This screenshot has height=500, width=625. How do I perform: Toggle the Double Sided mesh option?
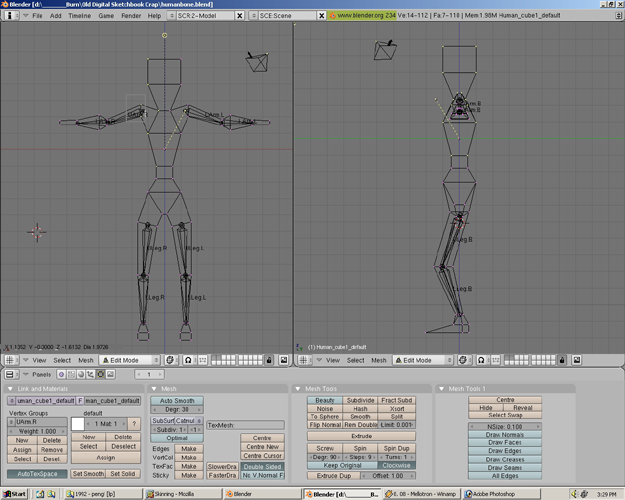[x=262, y=467]
